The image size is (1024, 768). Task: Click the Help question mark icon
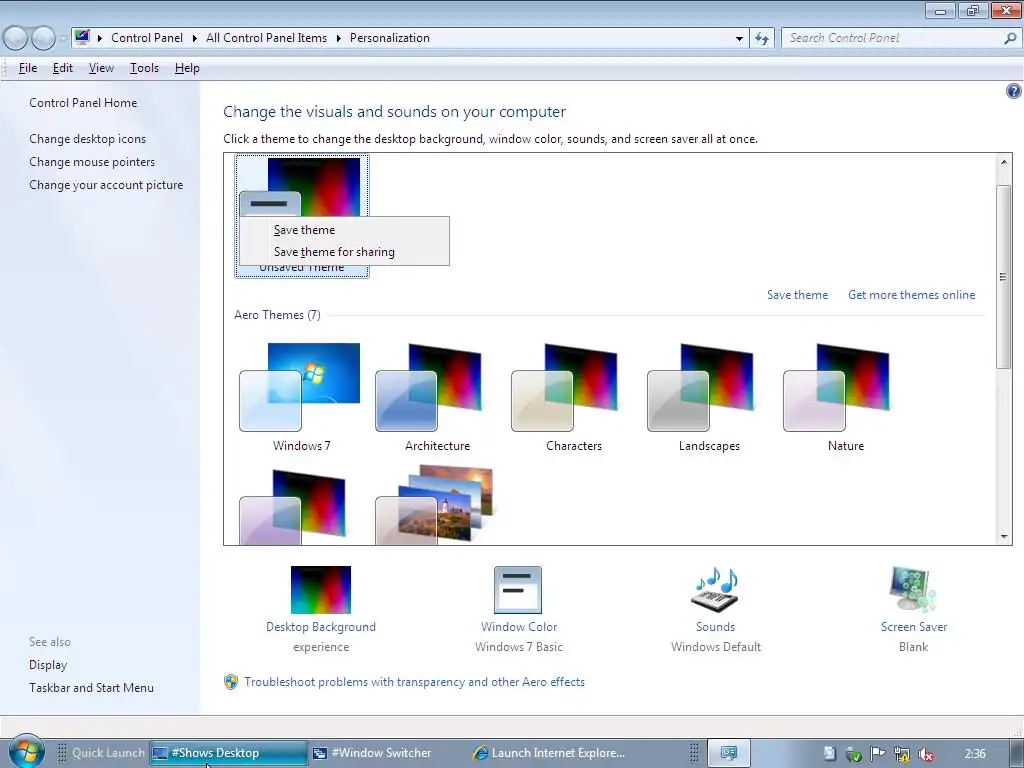(1014, 91)
